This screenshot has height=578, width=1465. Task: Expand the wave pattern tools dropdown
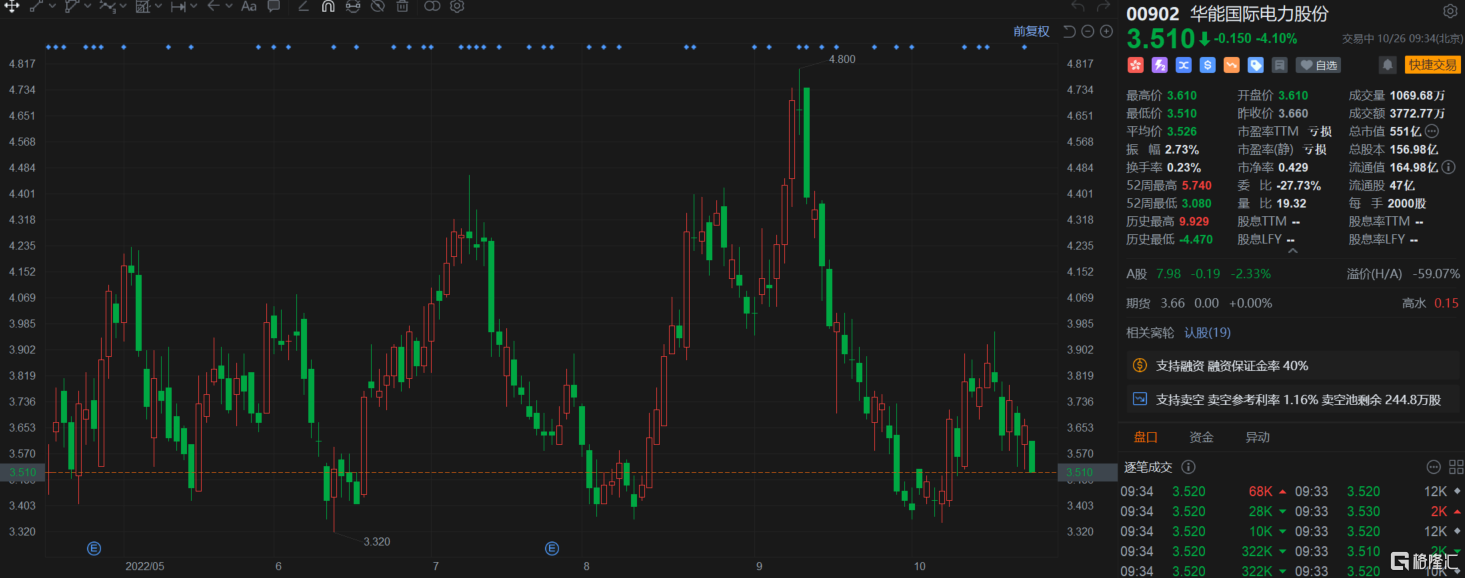[x=123, y=6]
